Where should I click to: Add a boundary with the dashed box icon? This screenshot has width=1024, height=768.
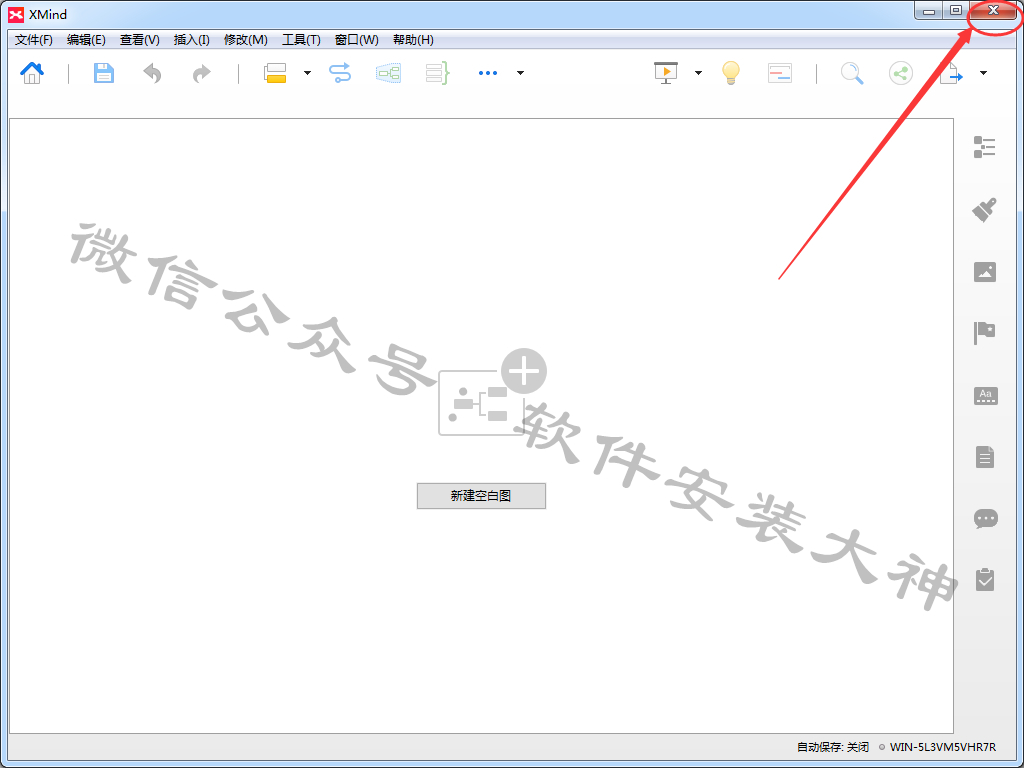pos(389,73)
